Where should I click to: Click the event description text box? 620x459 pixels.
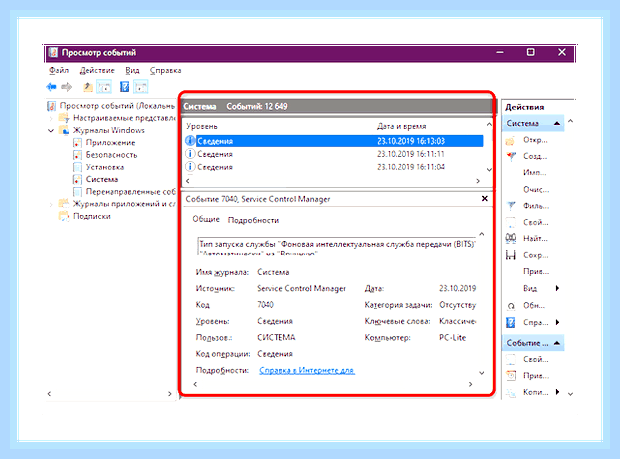point(336,246)
